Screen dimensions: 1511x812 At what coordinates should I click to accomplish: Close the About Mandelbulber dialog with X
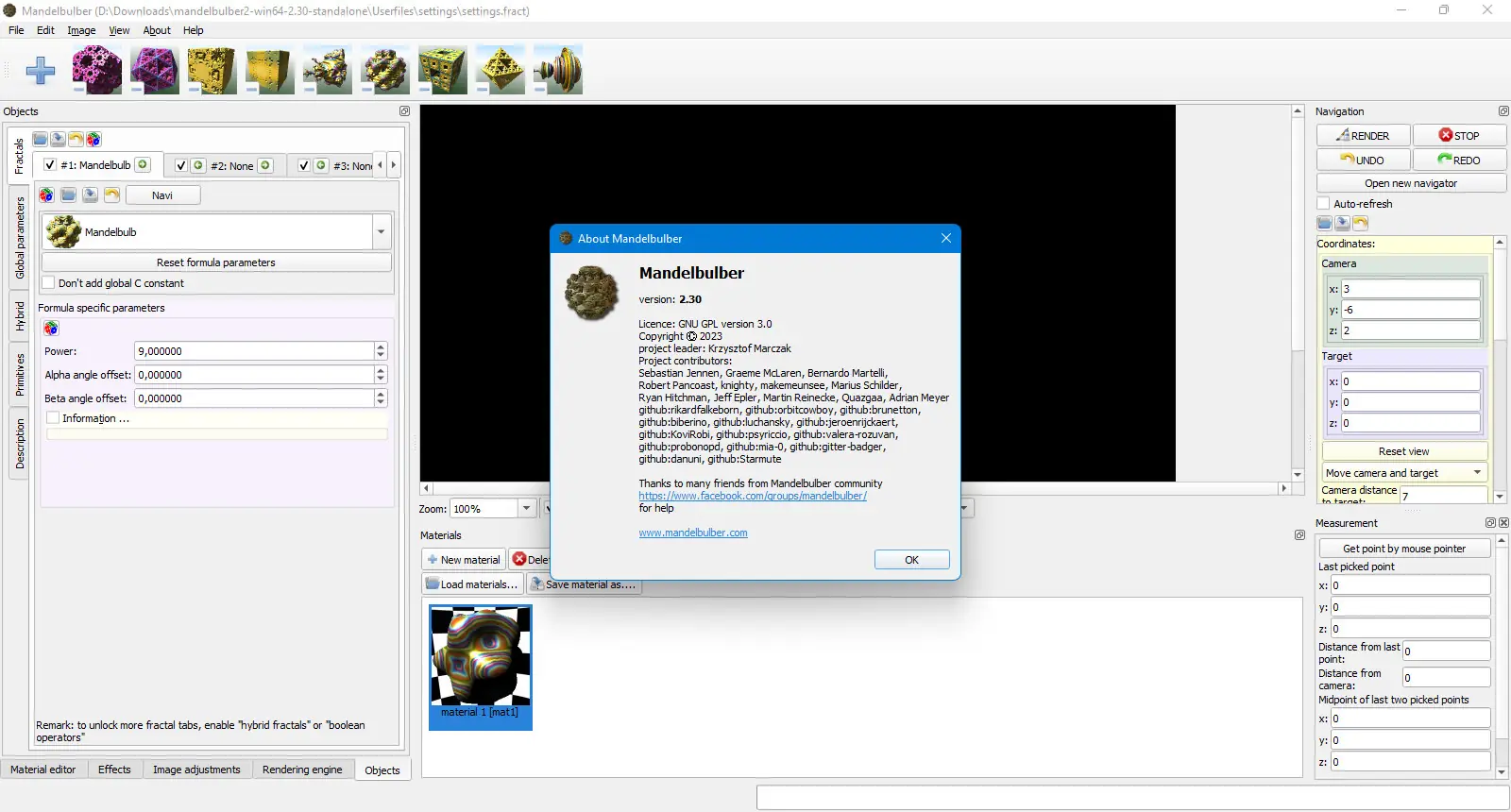click(x=945, y=238)
